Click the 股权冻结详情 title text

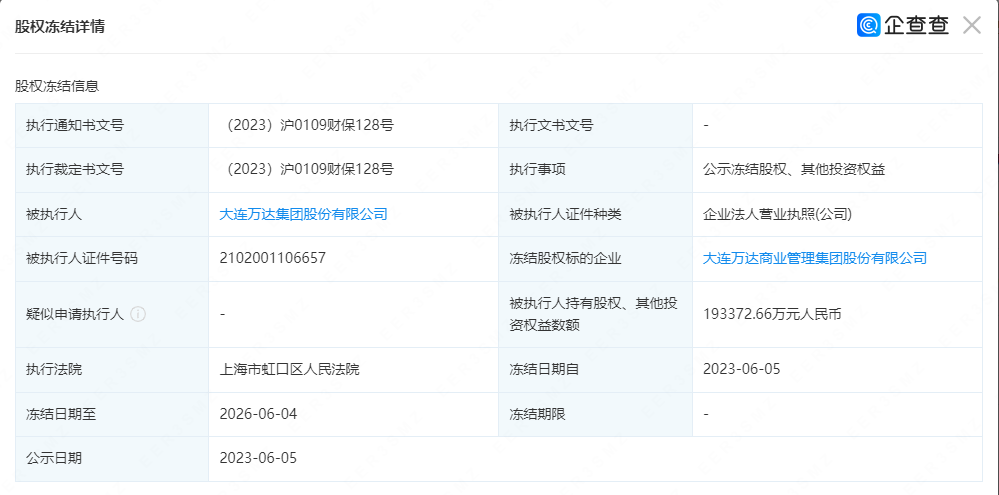60,27
